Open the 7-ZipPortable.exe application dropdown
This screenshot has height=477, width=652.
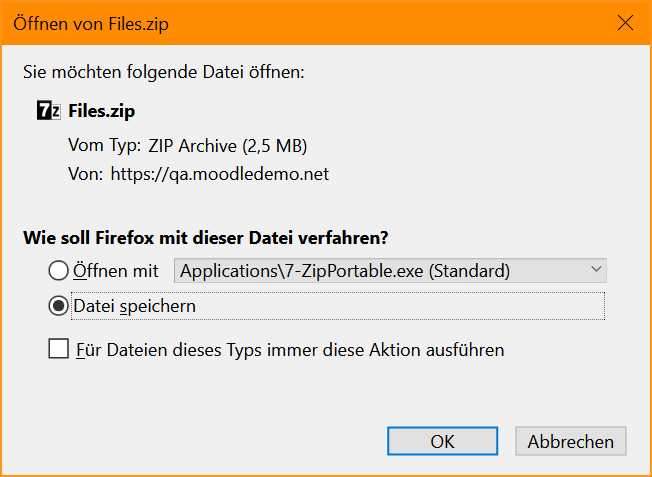390,271
